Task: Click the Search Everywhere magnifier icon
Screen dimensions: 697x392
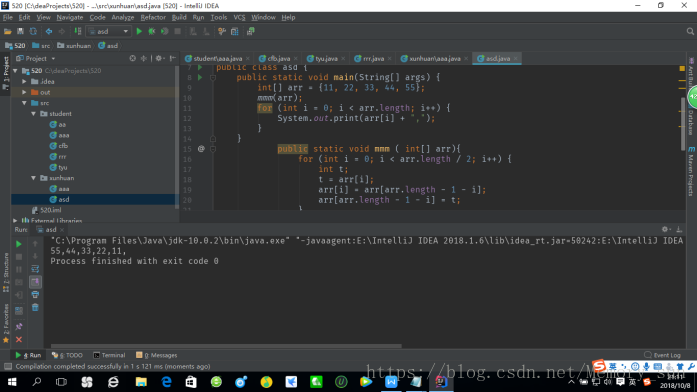Action: point(690,32)
